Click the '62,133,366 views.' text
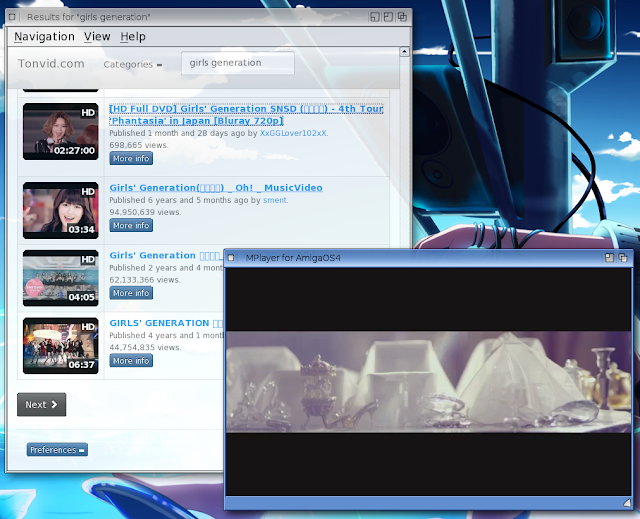Screen dimensions: 640x519 point(145,280)
